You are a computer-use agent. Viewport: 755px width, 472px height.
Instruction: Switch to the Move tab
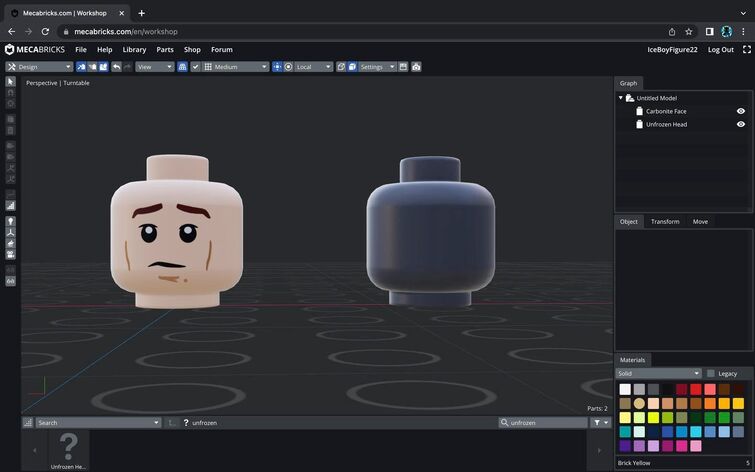[700, 222]
